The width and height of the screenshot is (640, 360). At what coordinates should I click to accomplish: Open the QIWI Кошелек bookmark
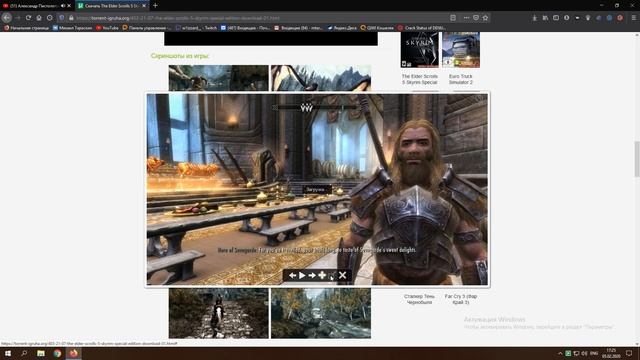click(x=377, y=28)
